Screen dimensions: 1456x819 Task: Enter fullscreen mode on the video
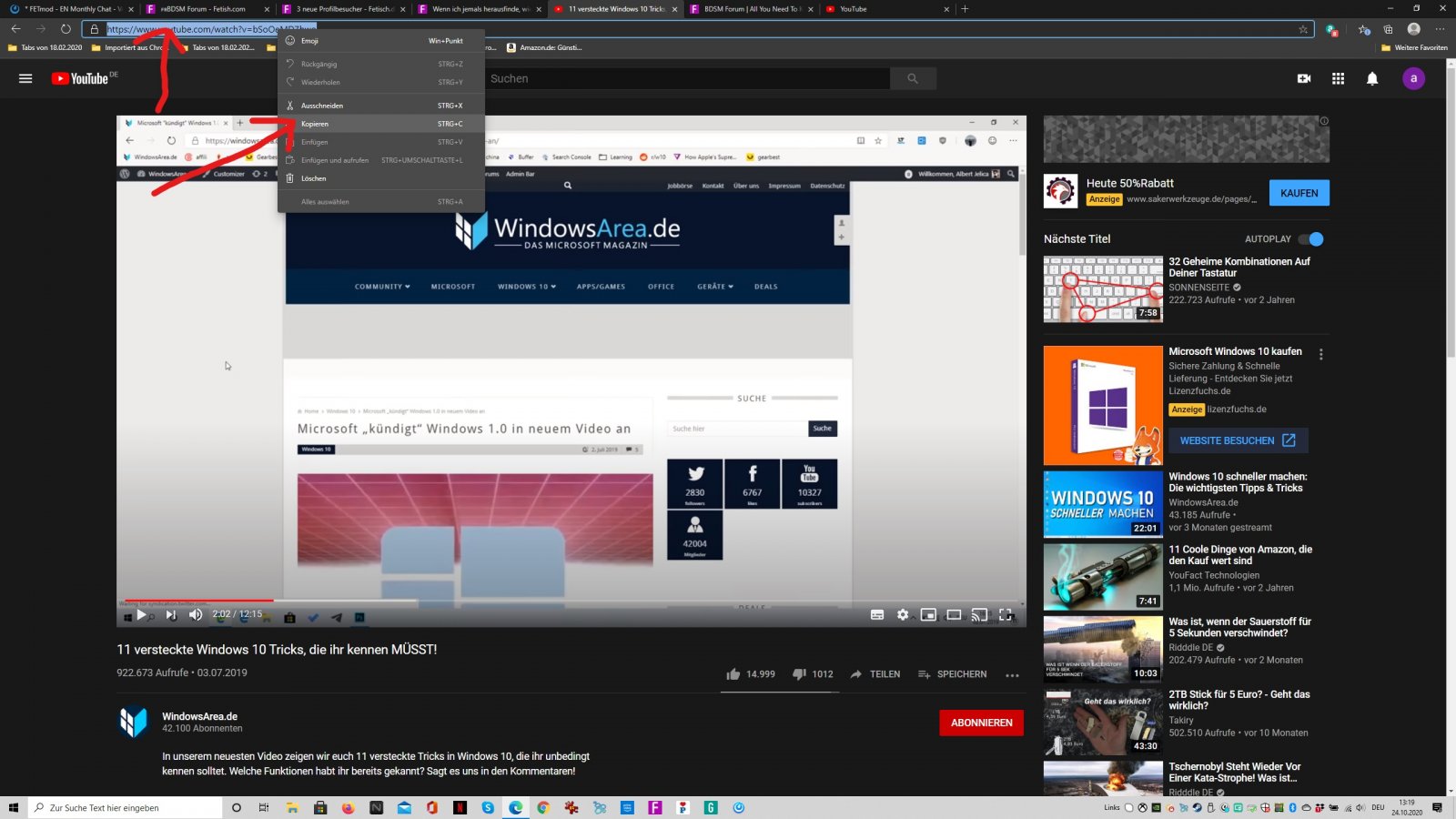click(x=1006, y=615)
